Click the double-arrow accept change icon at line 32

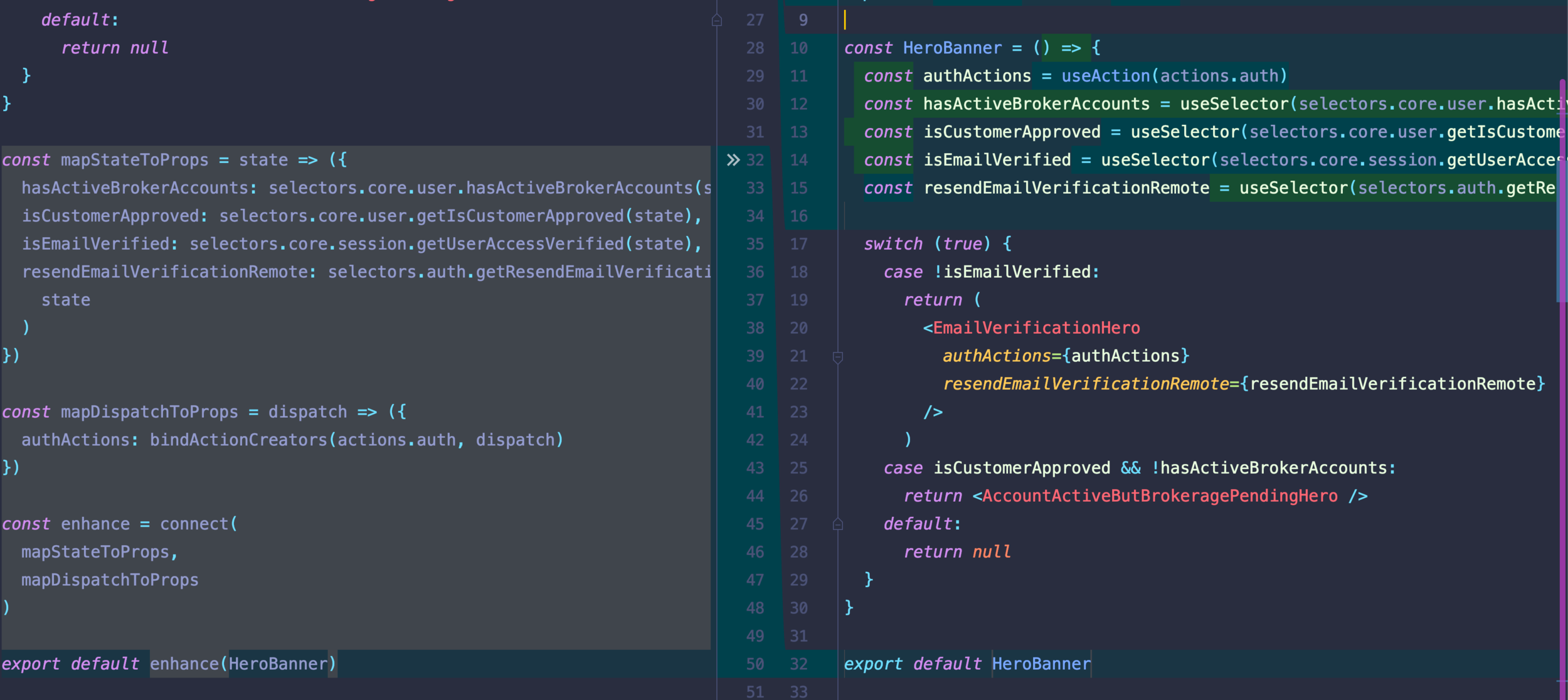coord(733,160)
